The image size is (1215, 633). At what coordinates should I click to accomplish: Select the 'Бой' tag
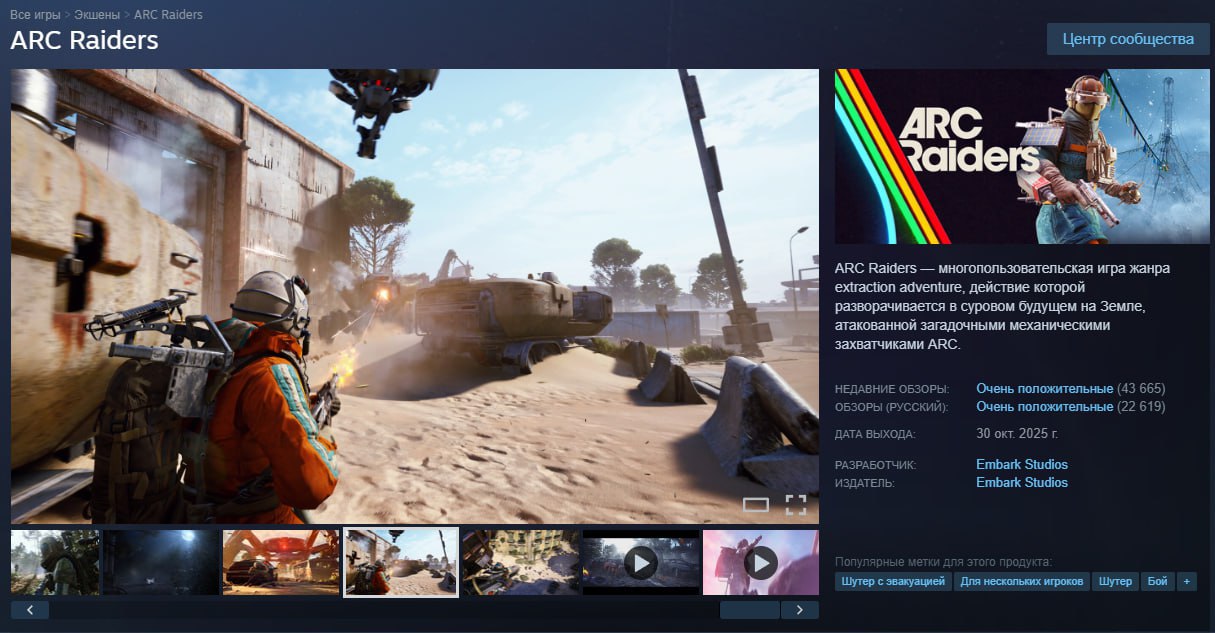(x=1157, y=581)
